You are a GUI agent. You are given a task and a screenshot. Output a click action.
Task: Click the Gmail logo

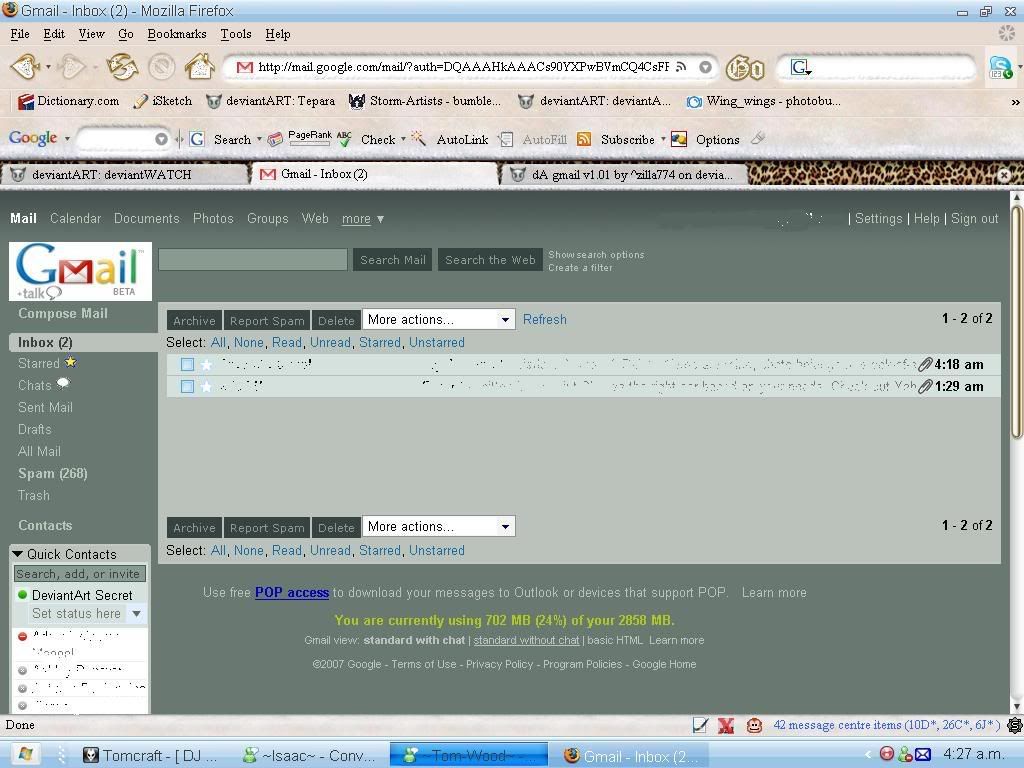point(80,271)
